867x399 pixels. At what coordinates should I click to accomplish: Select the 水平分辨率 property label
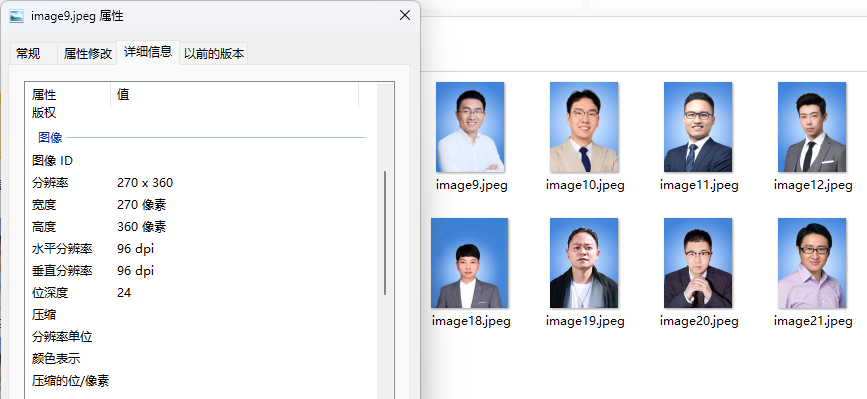(62, 249)
